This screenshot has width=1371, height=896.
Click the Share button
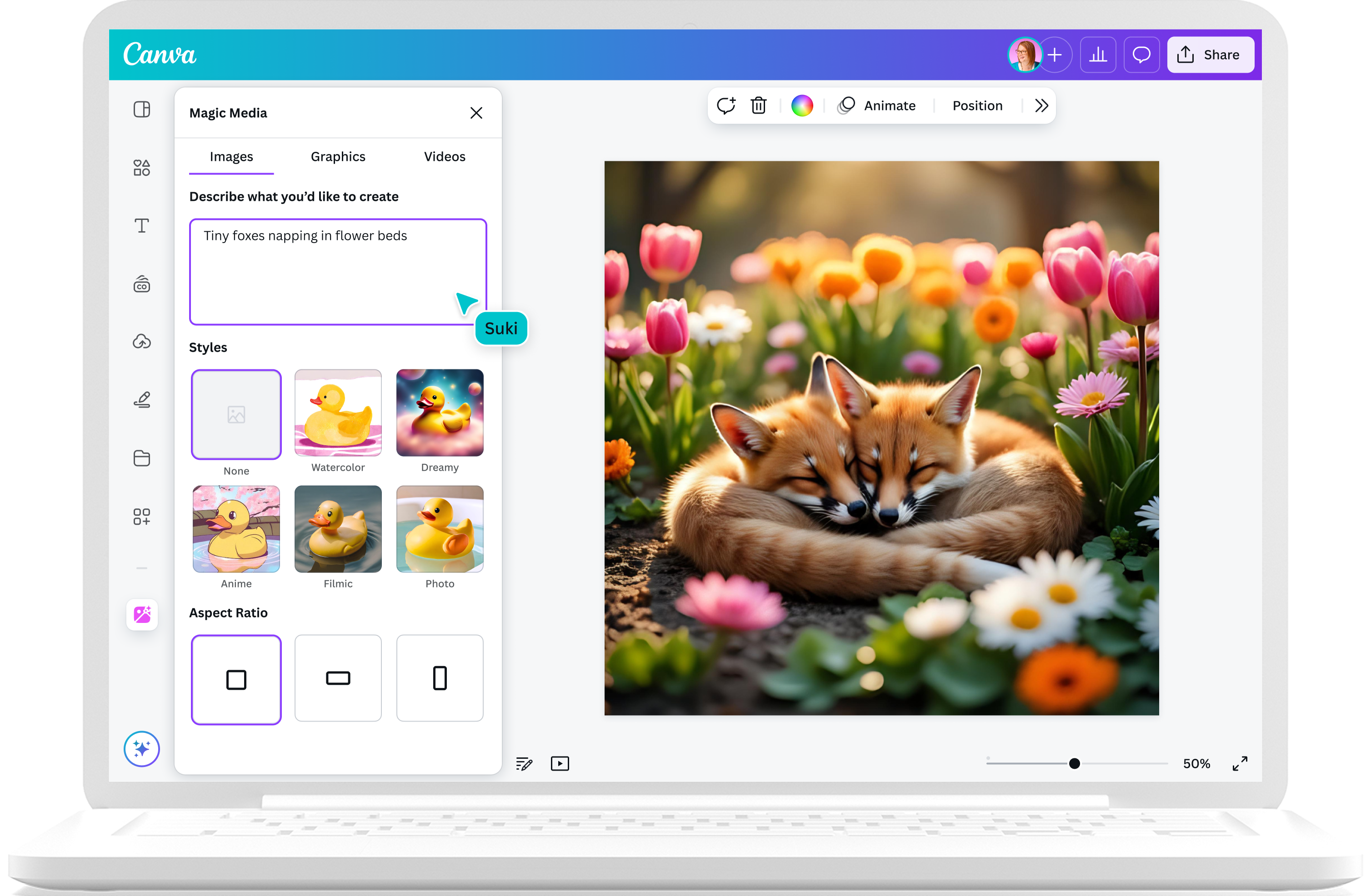tap(1210, 55)
